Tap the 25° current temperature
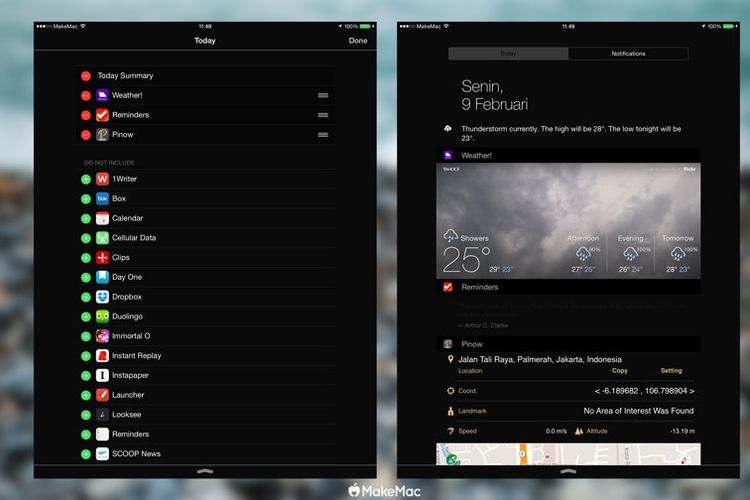Screen dimensions: 750x500 point(466,260)
